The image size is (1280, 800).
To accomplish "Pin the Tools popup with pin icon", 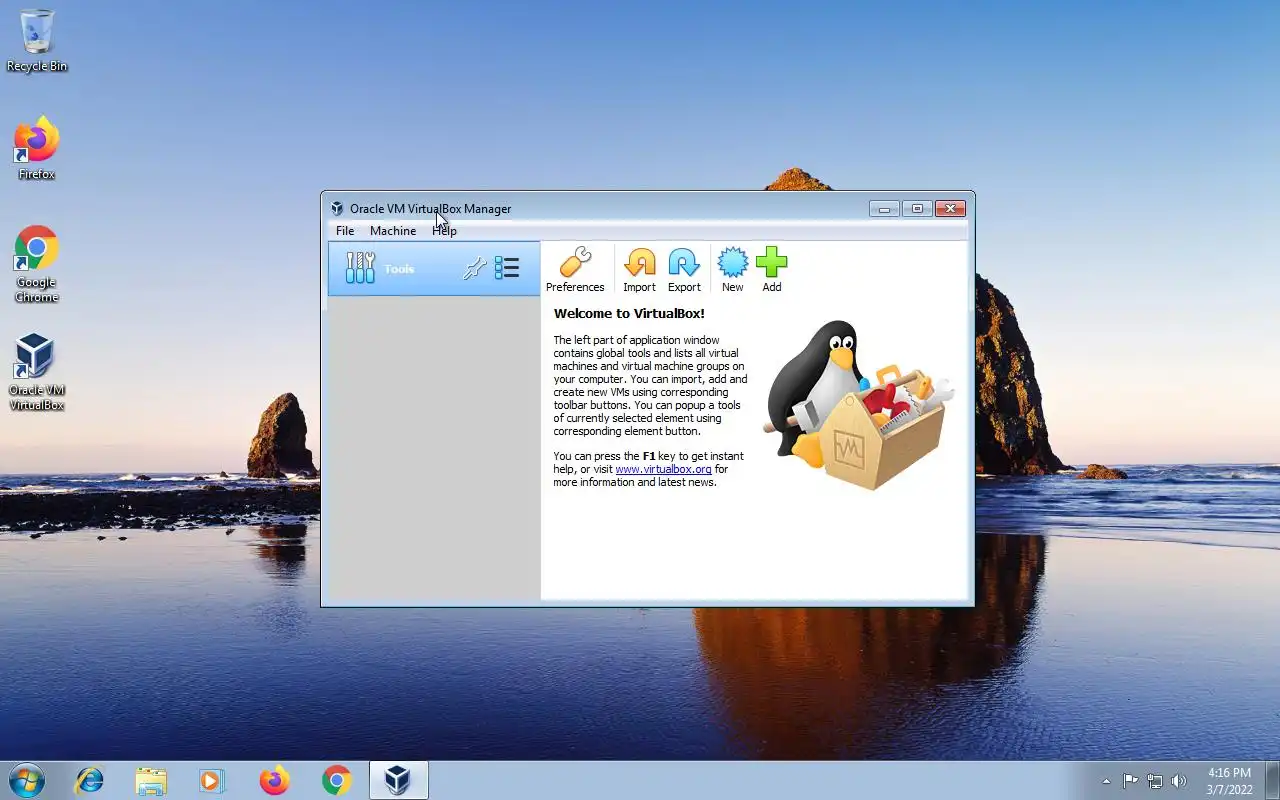I will coord(475,268).
